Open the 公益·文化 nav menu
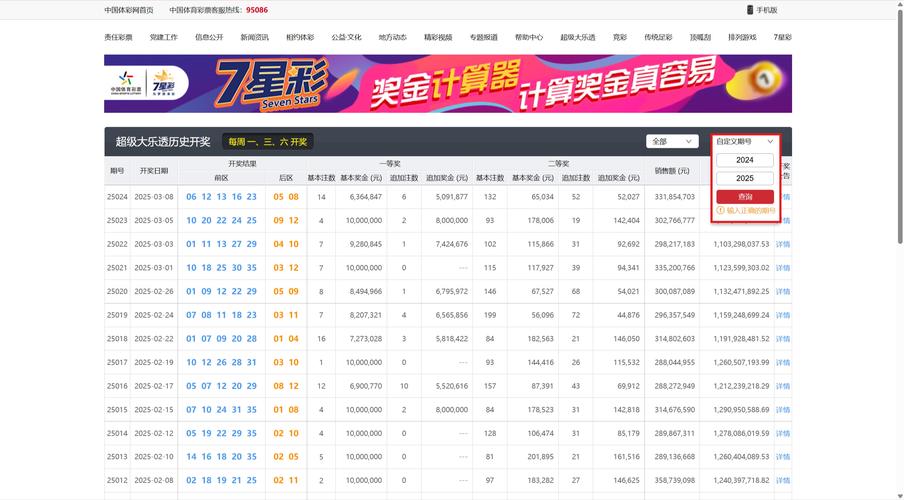 [346, 37]
